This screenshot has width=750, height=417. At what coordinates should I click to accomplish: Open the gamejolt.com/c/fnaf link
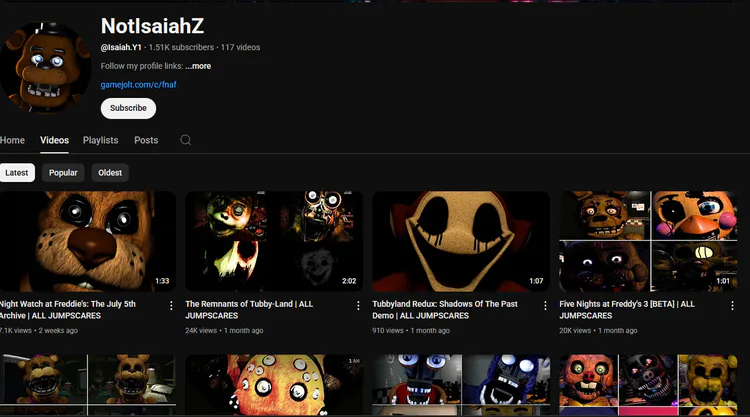pos(138,85)
